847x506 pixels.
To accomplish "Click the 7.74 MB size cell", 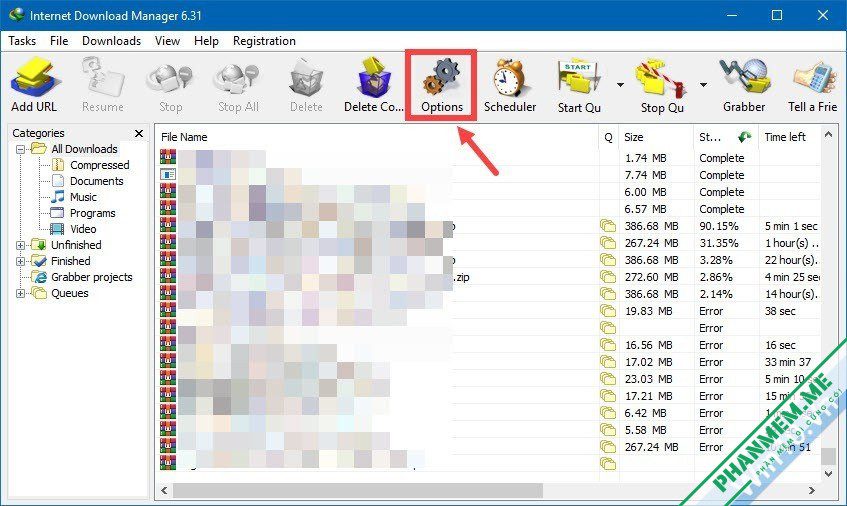I will click(x=646, y=175).
